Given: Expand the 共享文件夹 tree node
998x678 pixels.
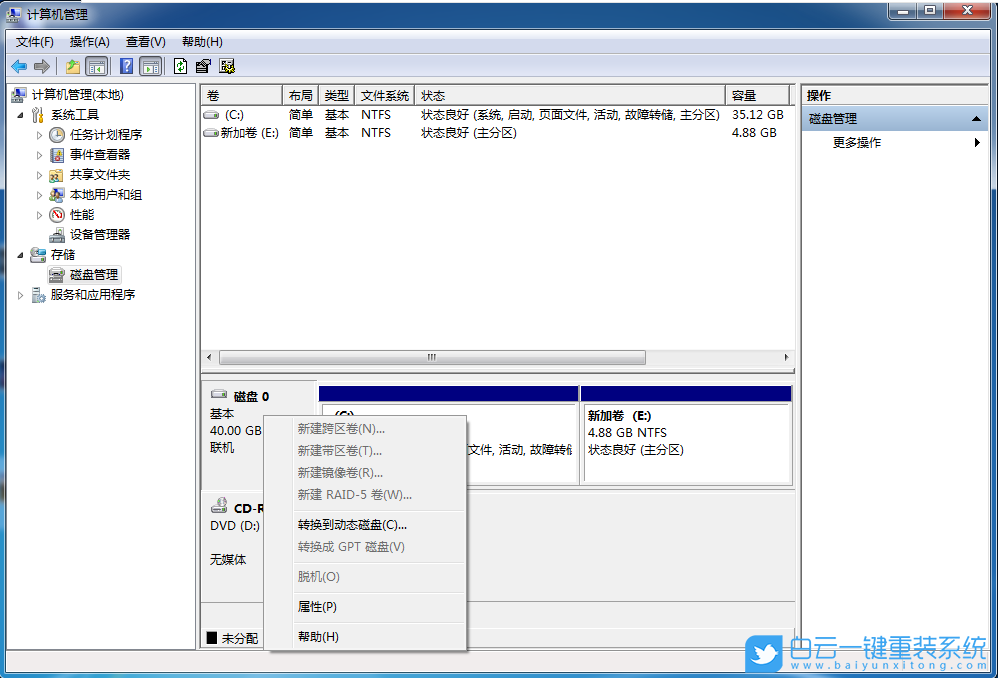Looking at the screenshot, I should point(40,174).
